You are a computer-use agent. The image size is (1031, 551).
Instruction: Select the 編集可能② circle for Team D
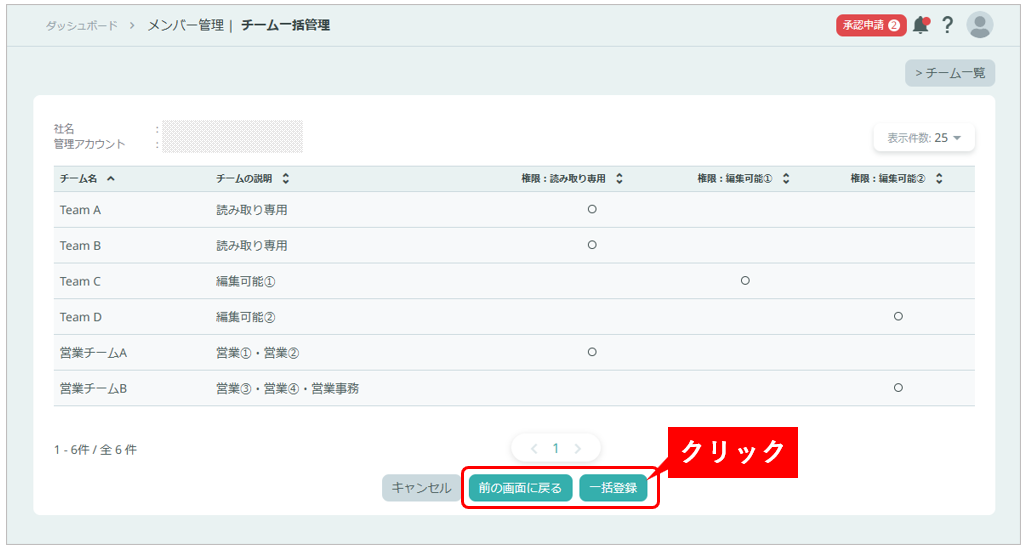[898, 316]
